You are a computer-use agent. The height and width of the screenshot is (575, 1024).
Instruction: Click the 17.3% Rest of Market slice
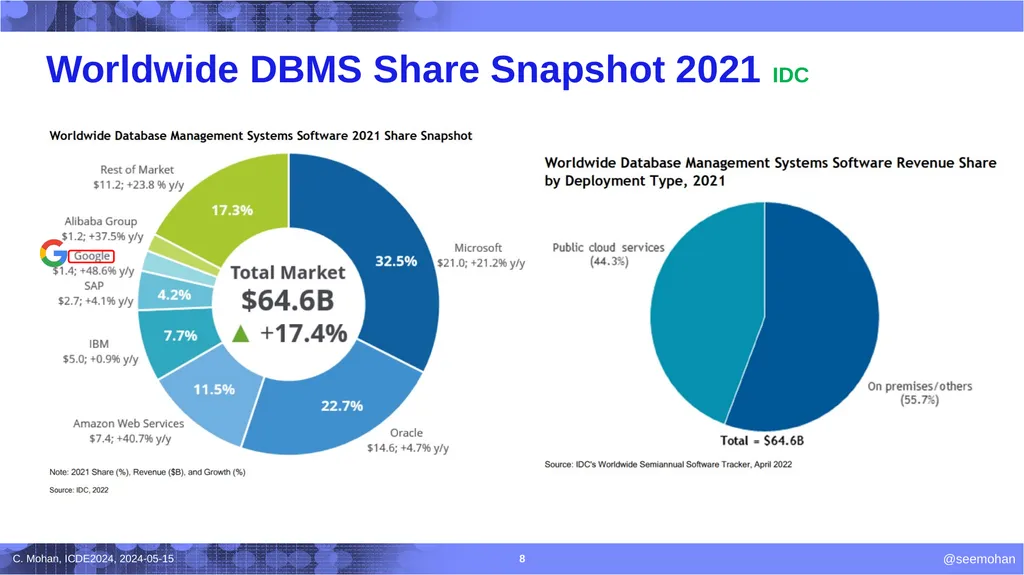point(232,210)
